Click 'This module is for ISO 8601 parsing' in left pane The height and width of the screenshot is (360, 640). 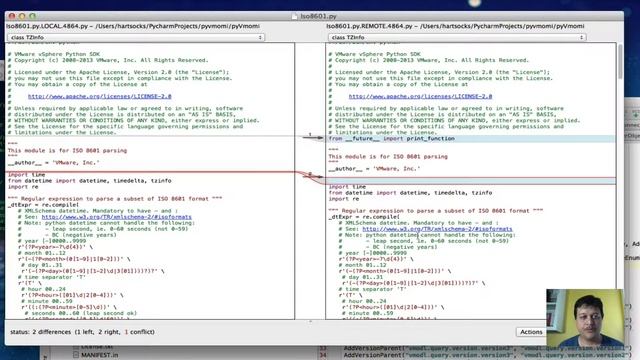[67, 151]
